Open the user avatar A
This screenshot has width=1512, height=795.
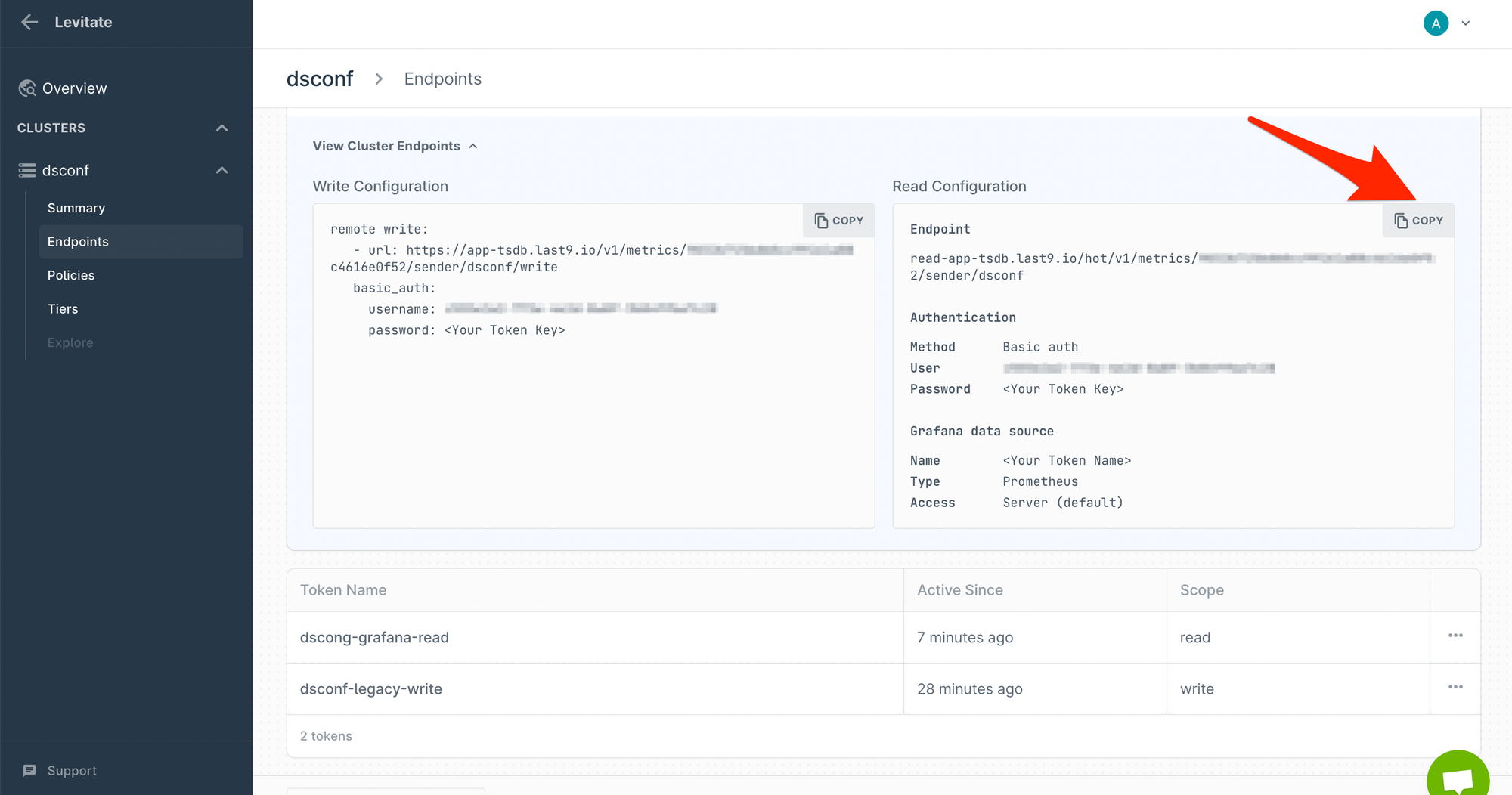1436,23
